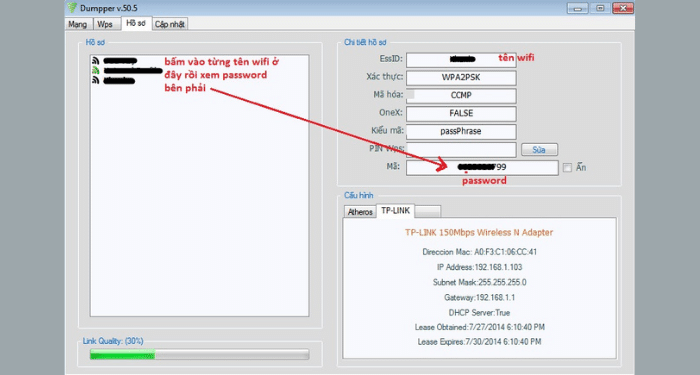Toggle the Ẩn checkbox to hide password
The image size is (700, 375).
coord(567,168)
